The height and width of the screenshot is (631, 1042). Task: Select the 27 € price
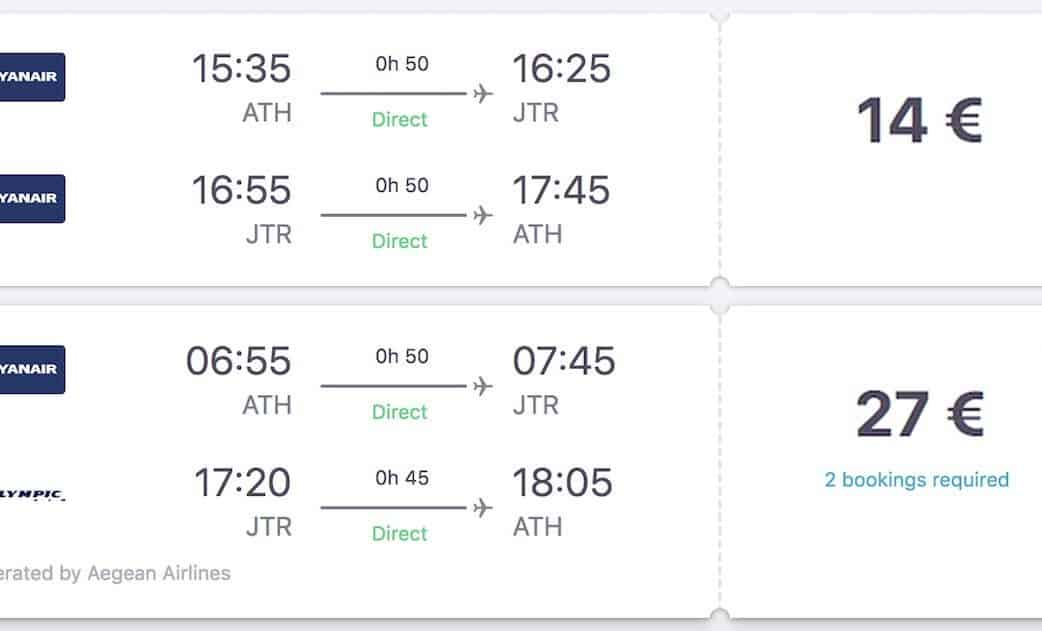(x=919, y=414)
